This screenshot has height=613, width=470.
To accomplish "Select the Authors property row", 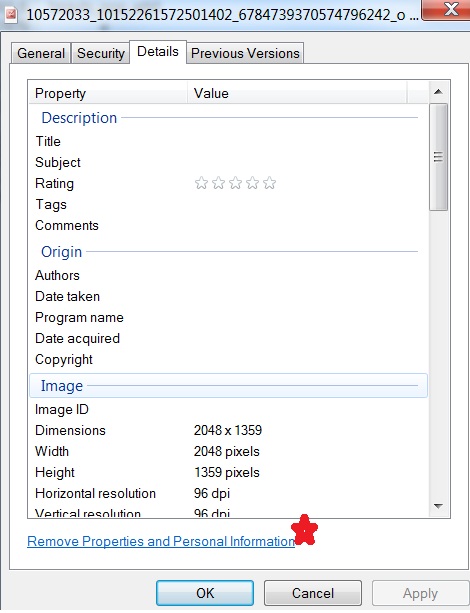I will 229,275.
